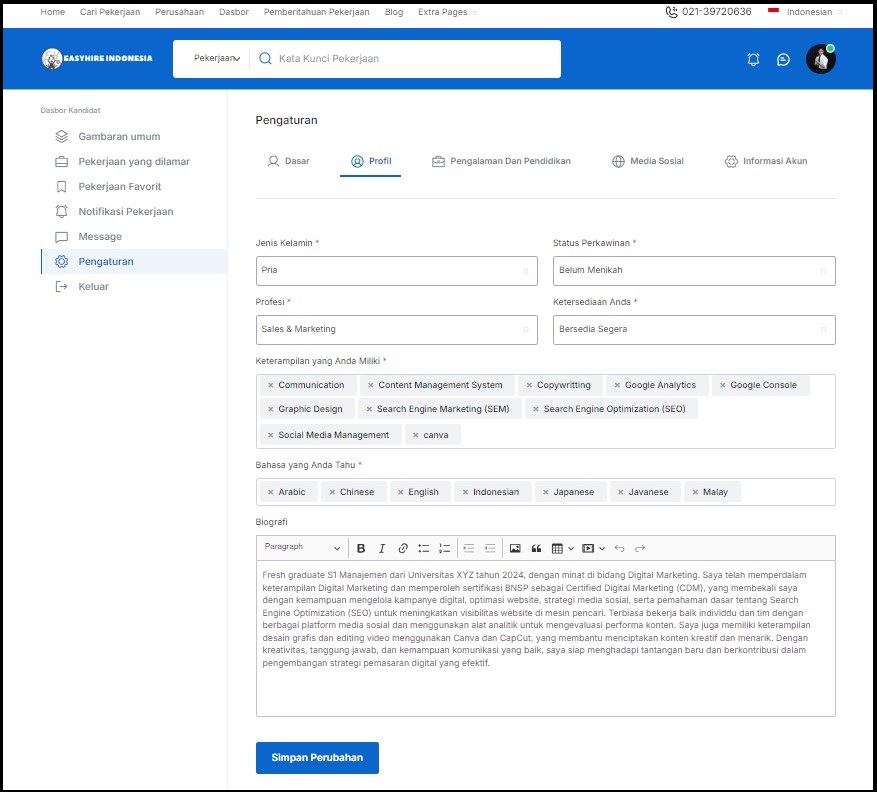The width and height of the screenshot is (877, 792).
Task: Click the search magnifier icon
Action: (265, 58)
